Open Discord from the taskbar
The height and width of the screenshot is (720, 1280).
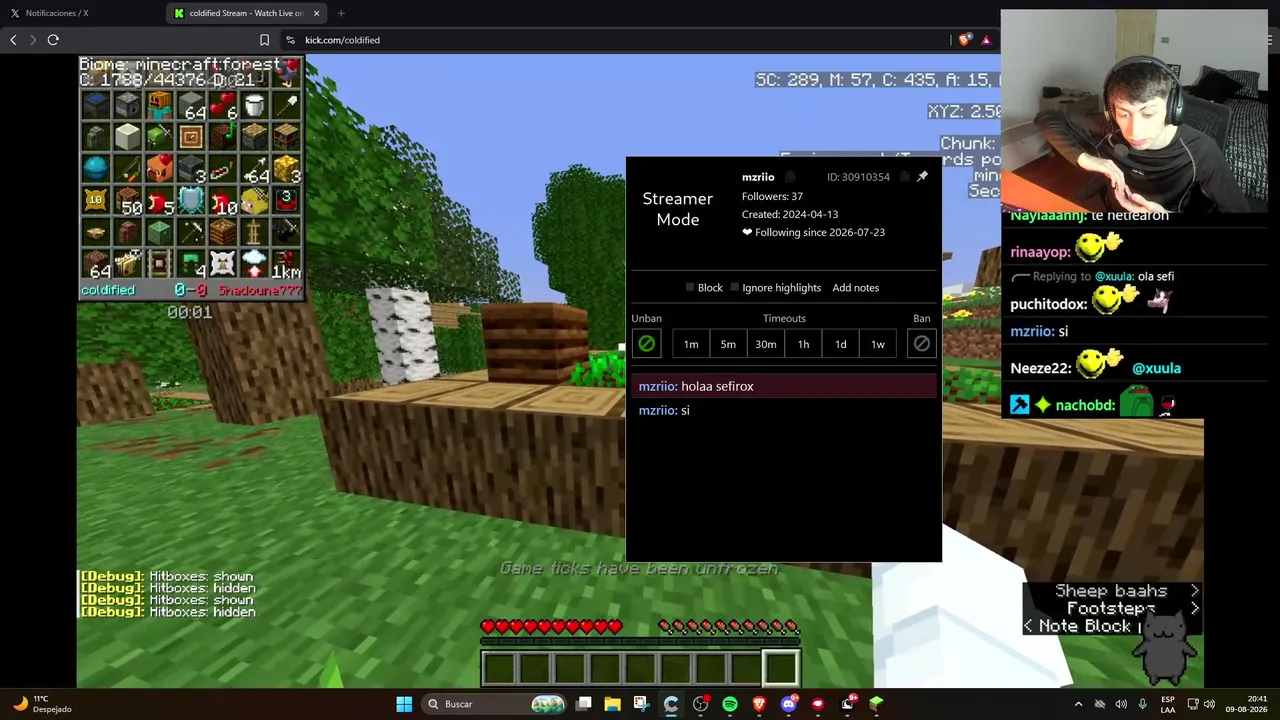[x=789, y=704]
